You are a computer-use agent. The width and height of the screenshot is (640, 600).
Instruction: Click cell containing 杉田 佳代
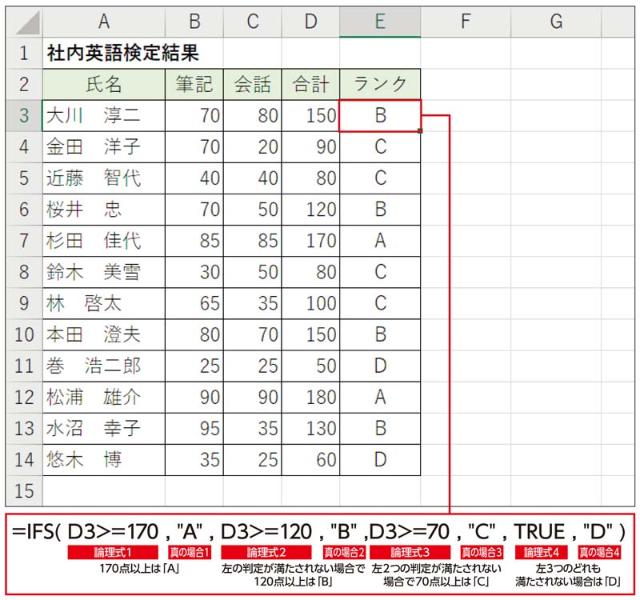pos(103,241)
